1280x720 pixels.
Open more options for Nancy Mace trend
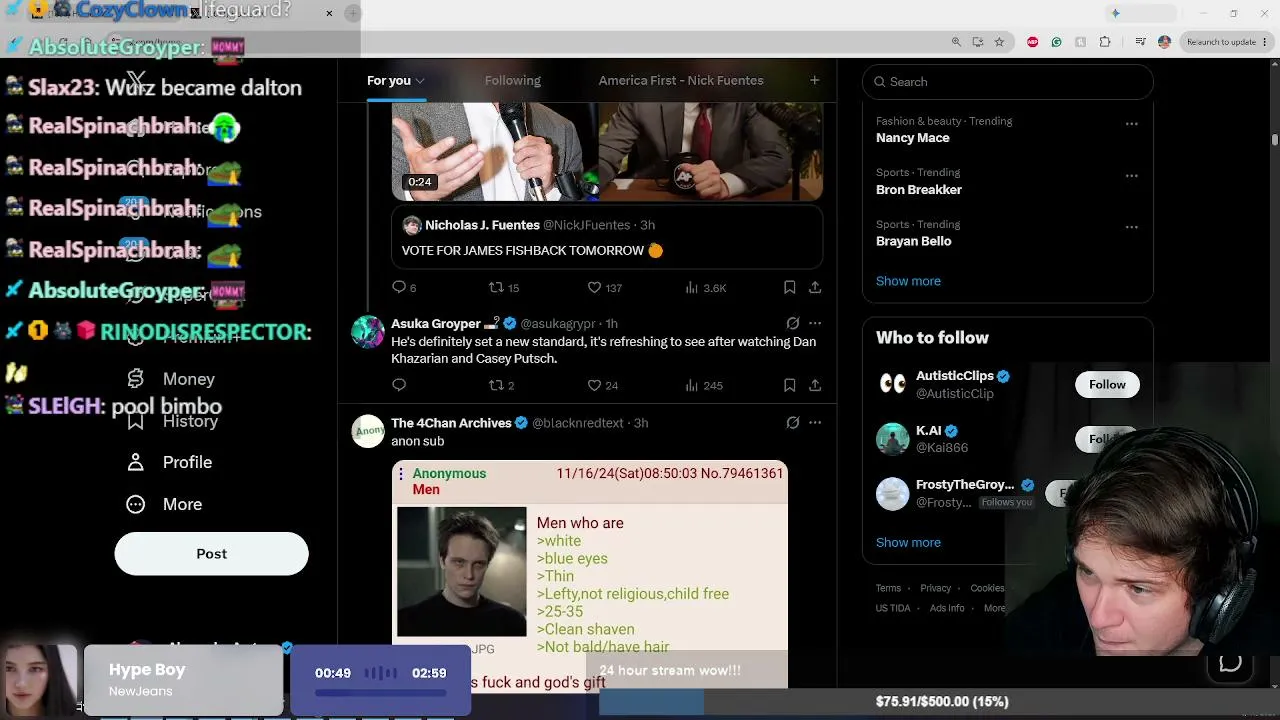click(1132, 124)
